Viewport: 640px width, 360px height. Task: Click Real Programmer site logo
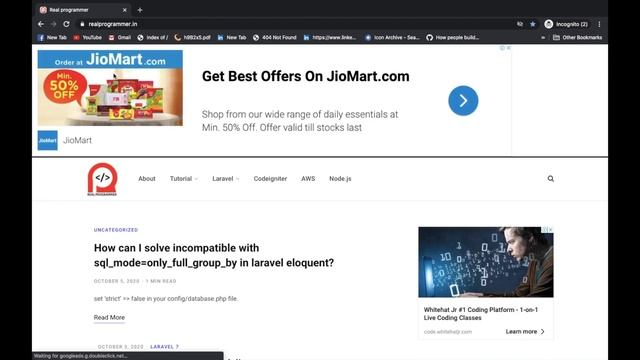click(x=102, y=179)
